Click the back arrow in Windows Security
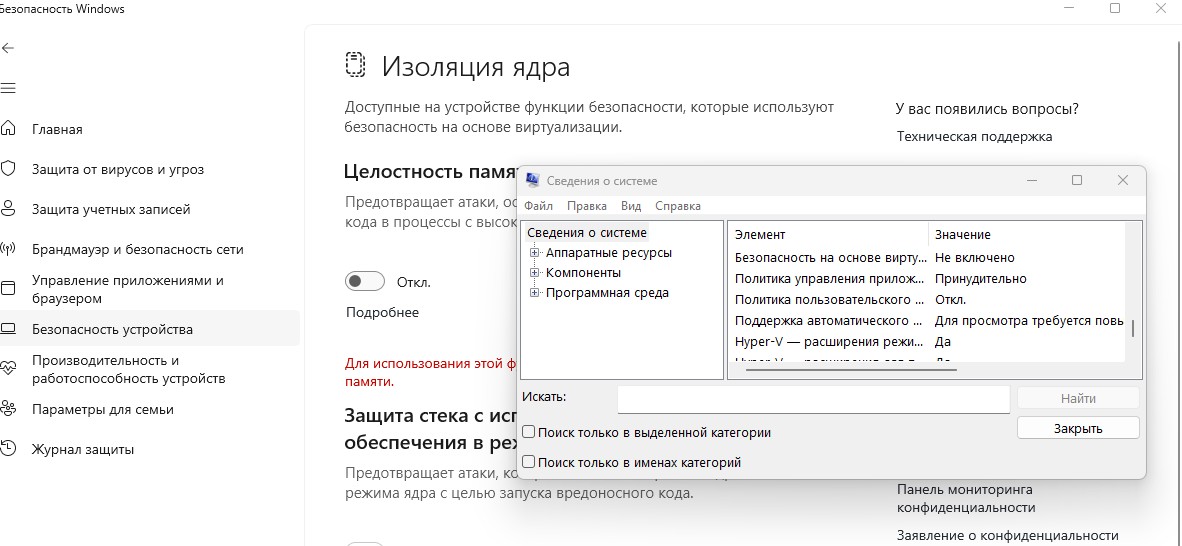 coord(8,48)
